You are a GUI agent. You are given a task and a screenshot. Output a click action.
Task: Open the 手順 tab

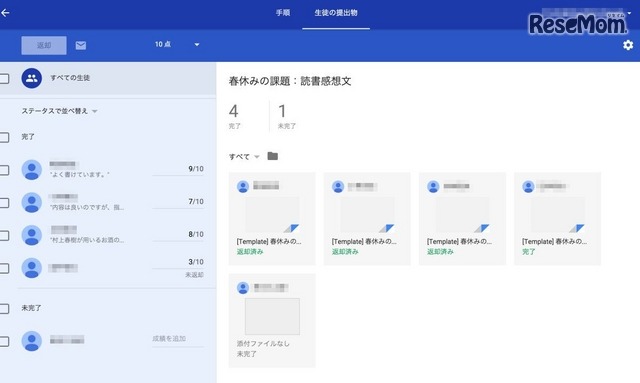pos(283,13)
